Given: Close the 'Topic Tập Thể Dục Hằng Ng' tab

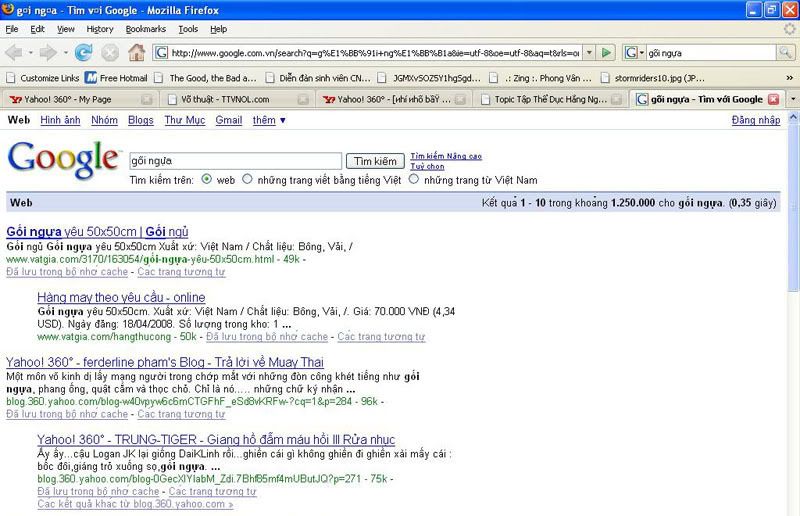Looking at the screenshot, I should 617,100.
